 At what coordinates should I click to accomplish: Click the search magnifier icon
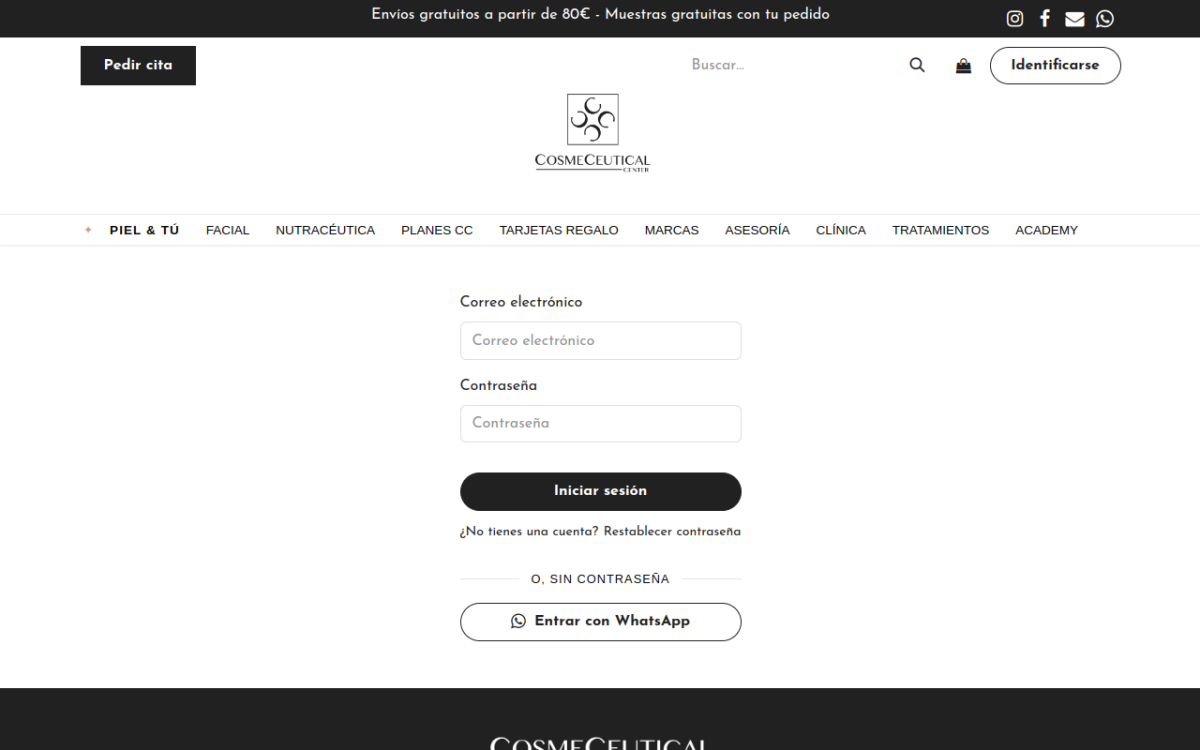point(917,65)
